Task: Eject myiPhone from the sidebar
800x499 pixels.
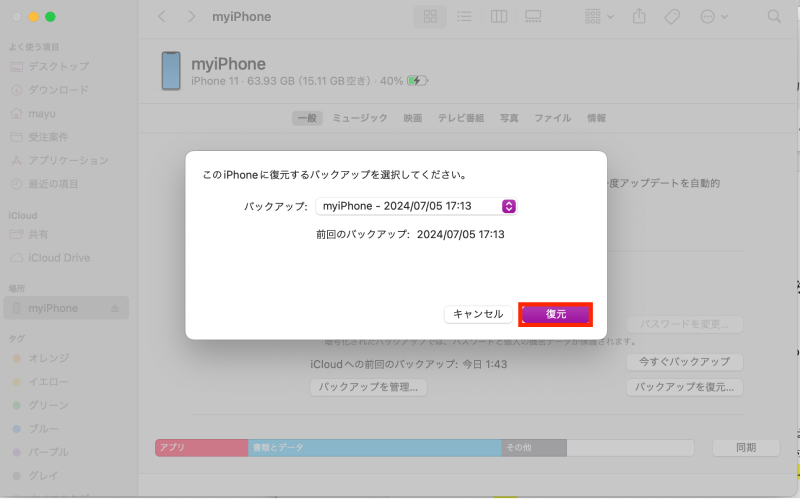Action: click(115, 308)
